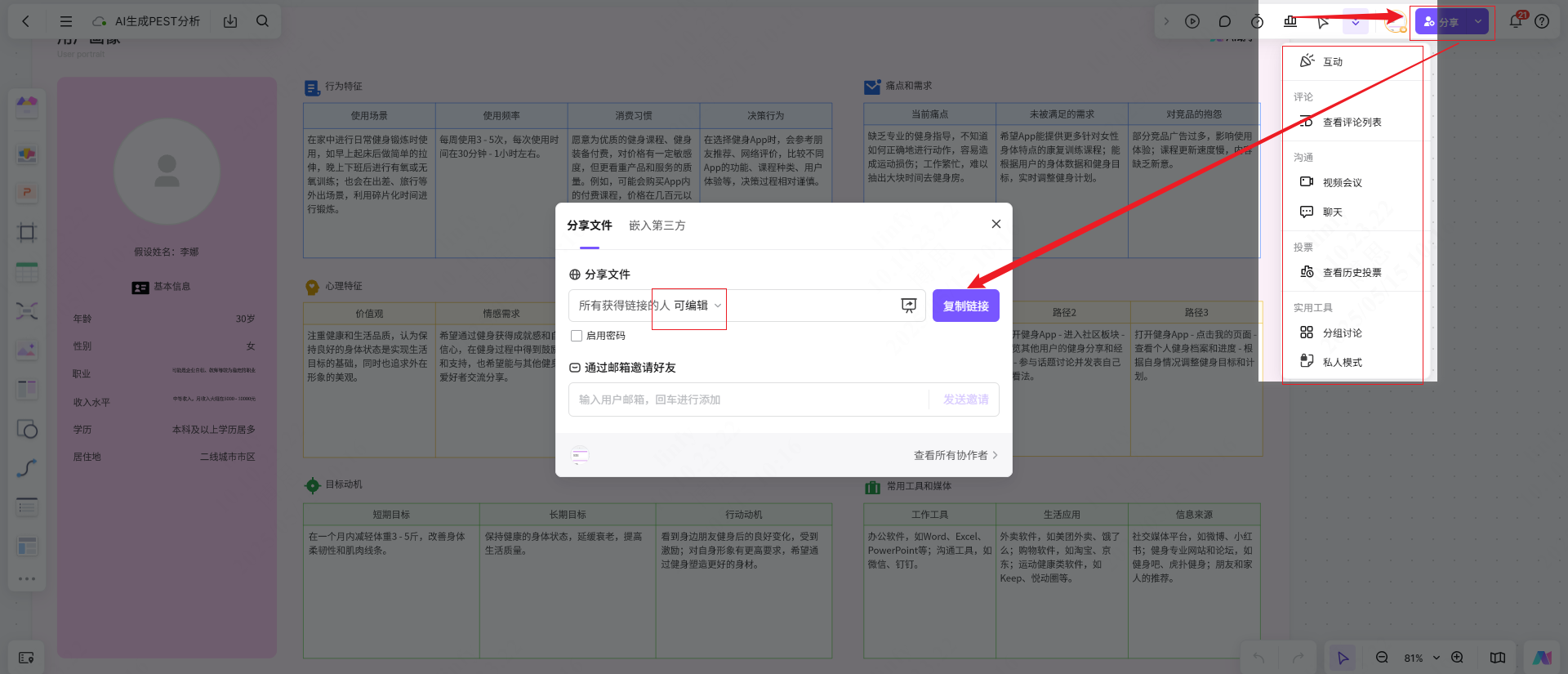Open the mind map tool in left sidebar
This screenshot has height=674, width=1568.
point(27,310)
